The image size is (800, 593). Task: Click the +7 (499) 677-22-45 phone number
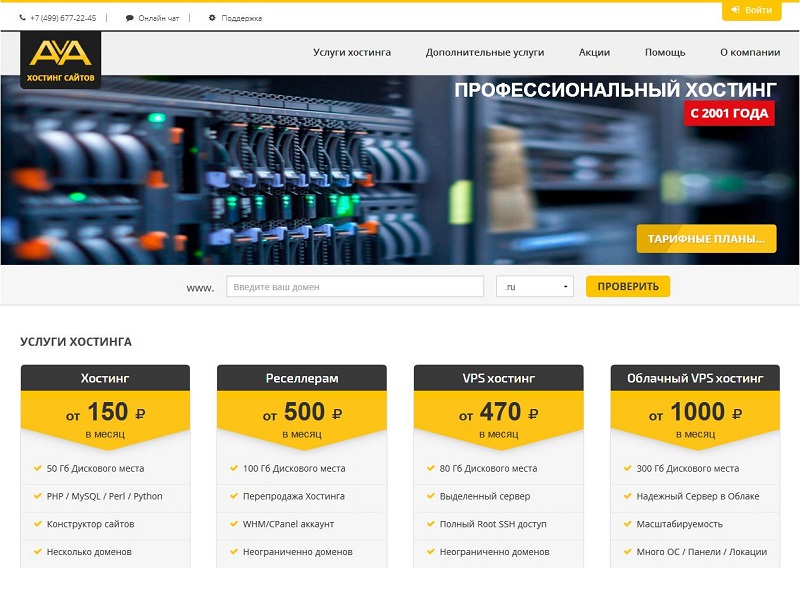[63, 18]
